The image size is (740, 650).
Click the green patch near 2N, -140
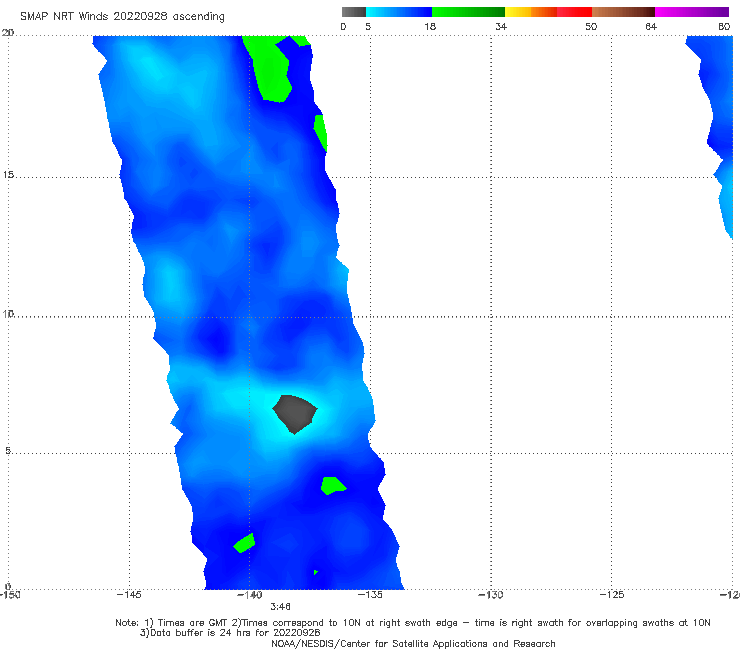pos(244,543)
